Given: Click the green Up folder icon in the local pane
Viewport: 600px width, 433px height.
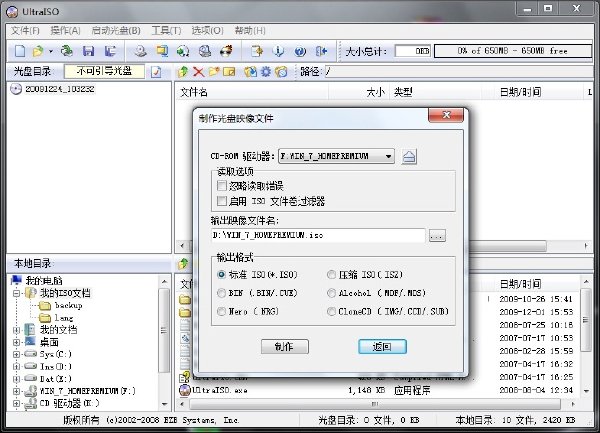Looking at the screenshot, I should click(183, 263).
